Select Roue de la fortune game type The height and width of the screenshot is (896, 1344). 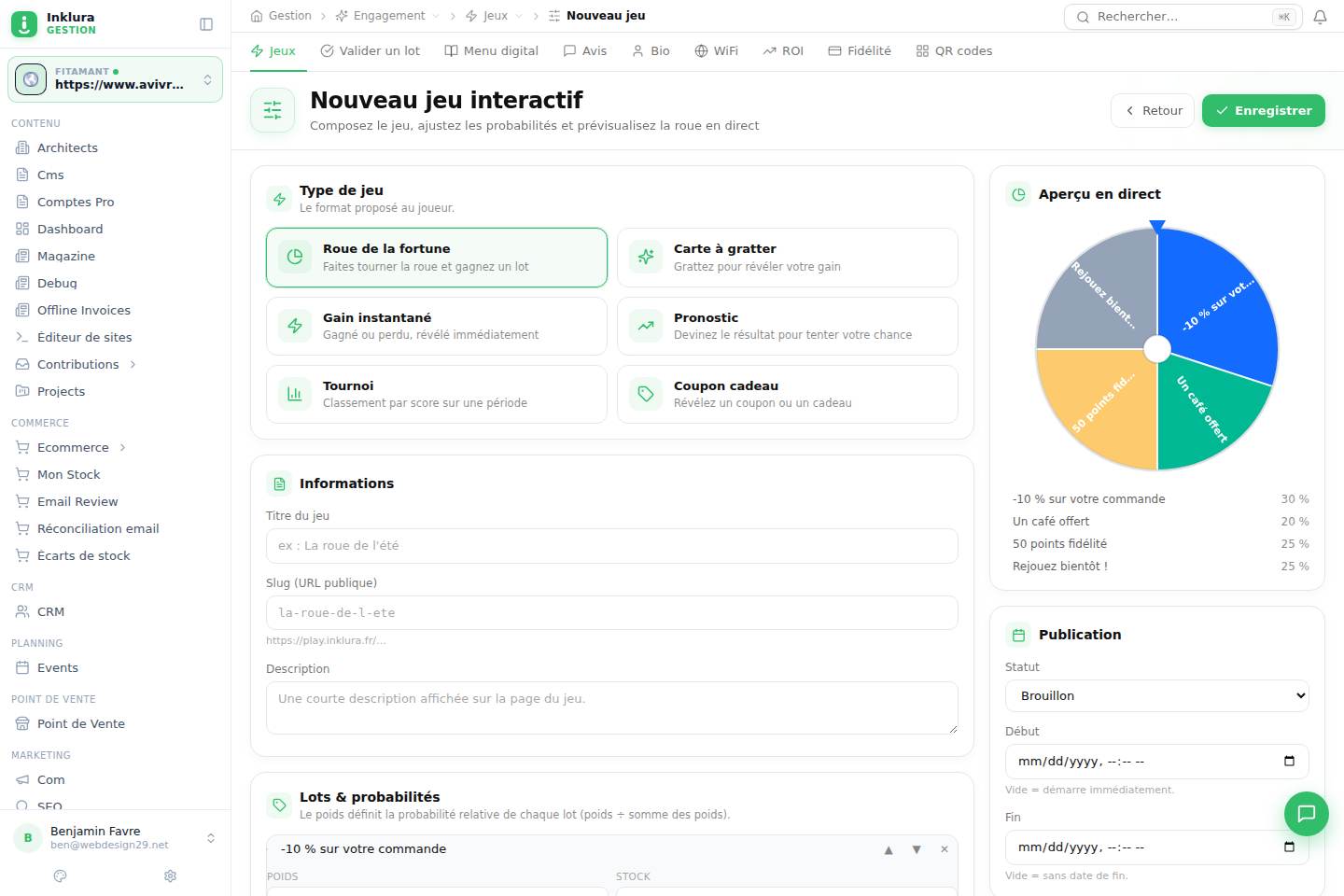437,258
